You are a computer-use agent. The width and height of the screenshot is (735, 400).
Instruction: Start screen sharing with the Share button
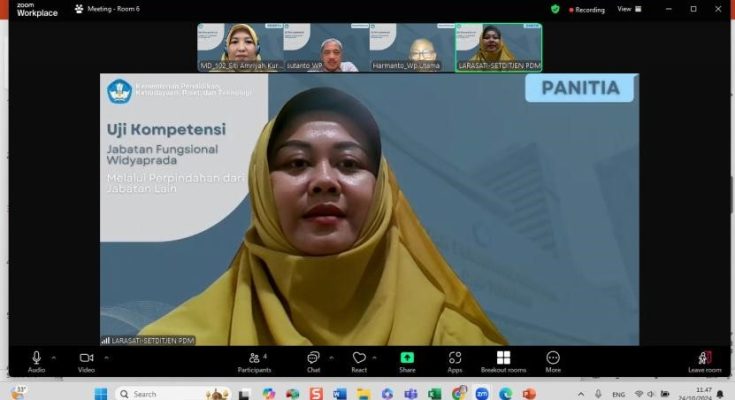407,359
